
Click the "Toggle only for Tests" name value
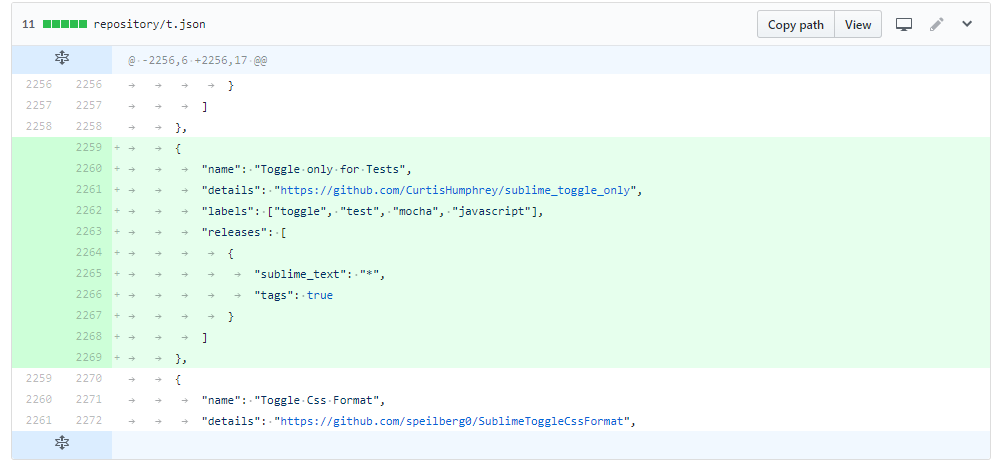pos(330,169)
